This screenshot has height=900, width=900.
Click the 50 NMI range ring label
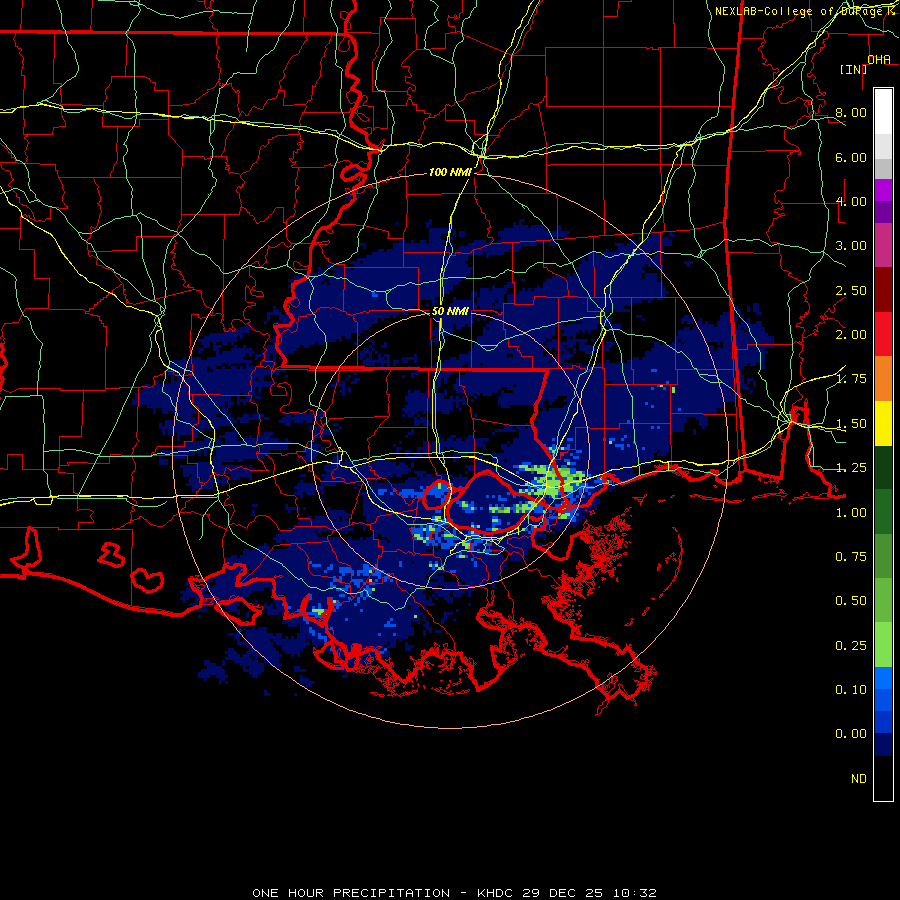(450, 311)
